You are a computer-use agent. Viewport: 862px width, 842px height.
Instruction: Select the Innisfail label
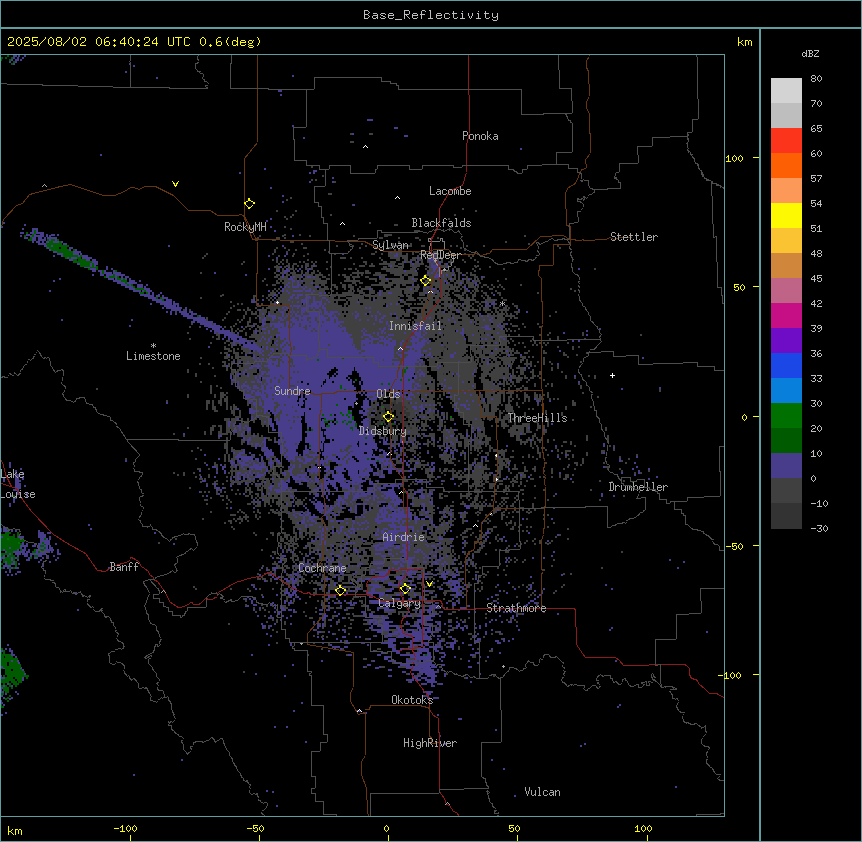click(415, 326)
